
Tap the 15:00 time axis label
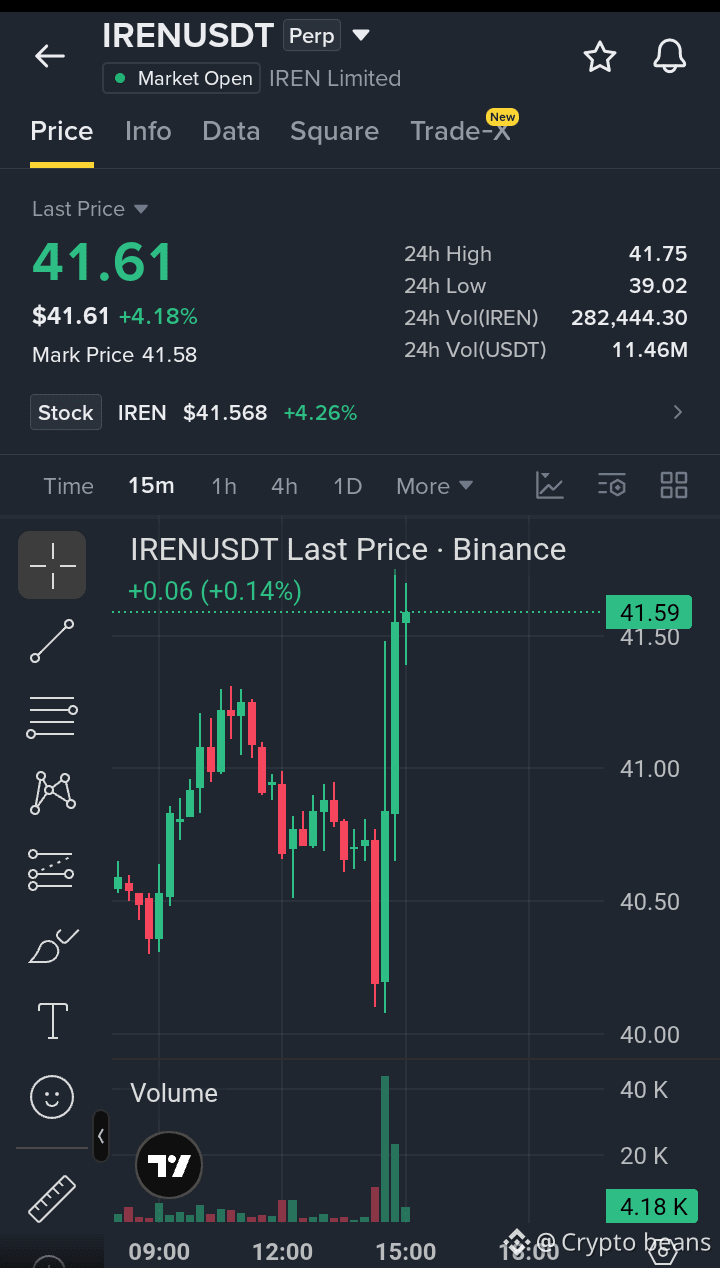tap(405, 1251)
